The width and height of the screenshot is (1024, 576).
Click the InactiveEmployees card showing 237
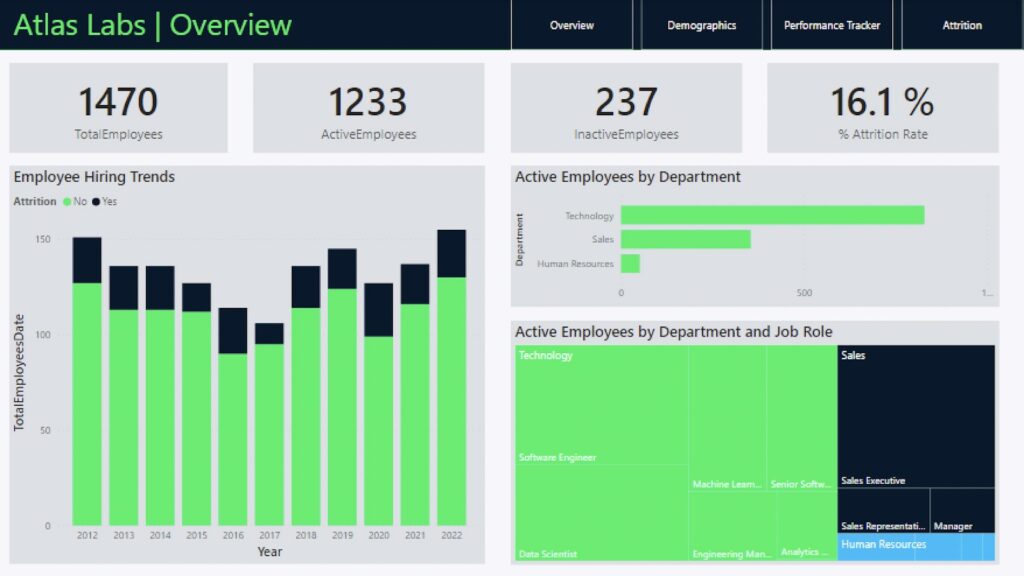(625, 106)
